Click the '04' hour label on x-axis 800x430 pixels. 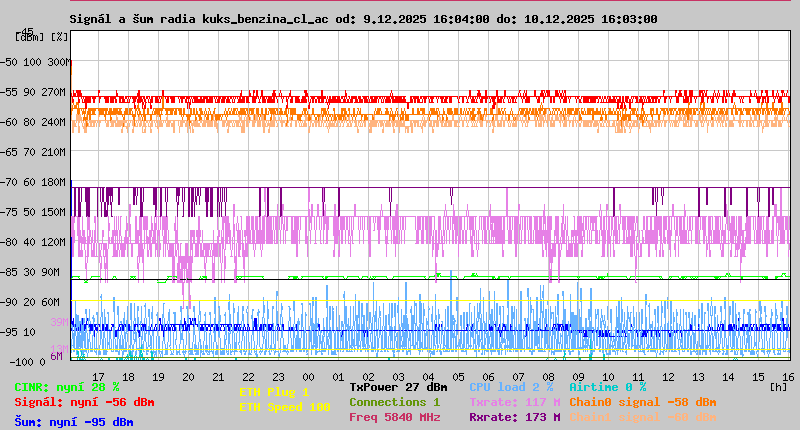pos(429,377)
